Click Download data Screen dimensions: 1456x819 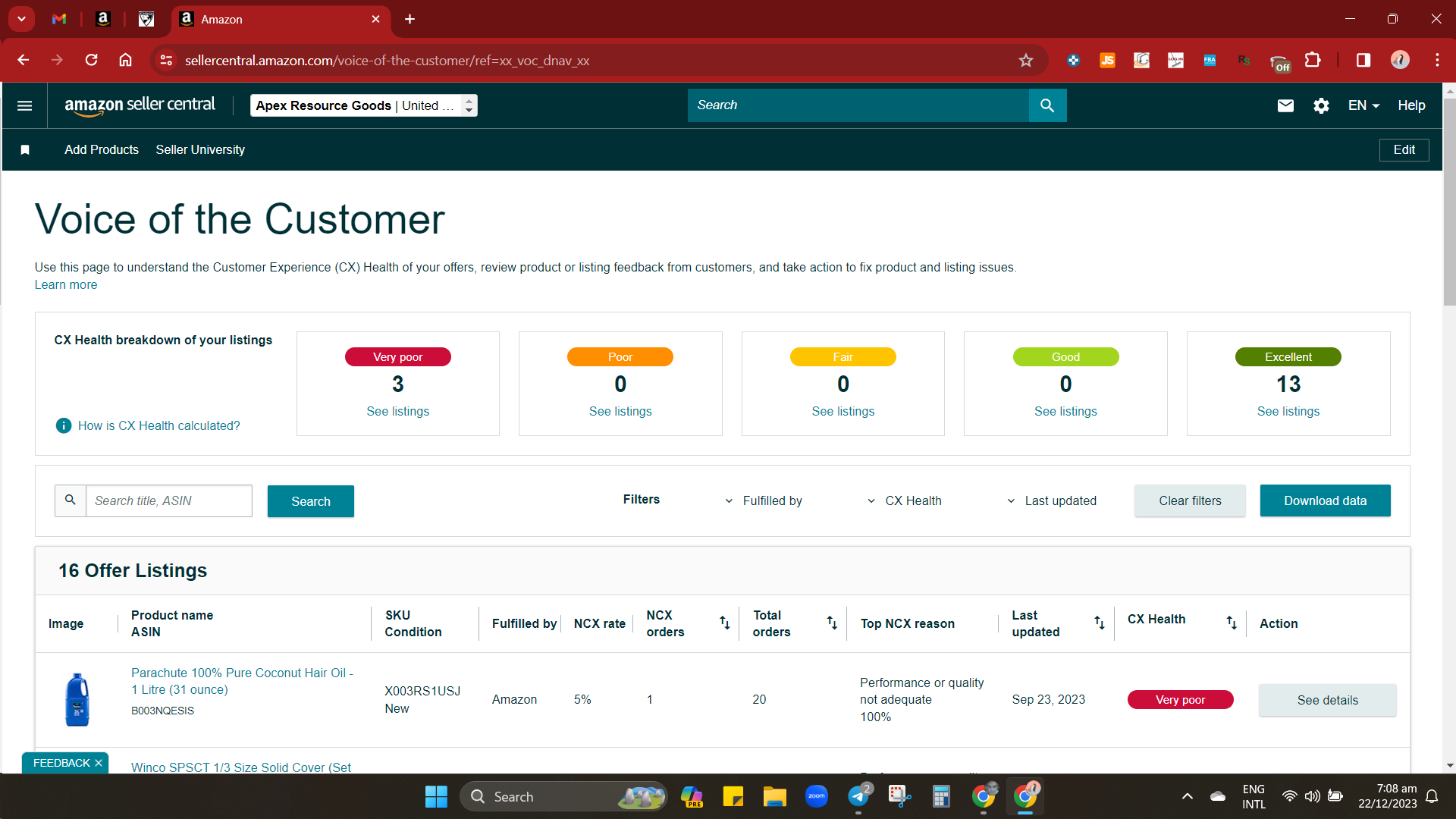click(1325, 500)
